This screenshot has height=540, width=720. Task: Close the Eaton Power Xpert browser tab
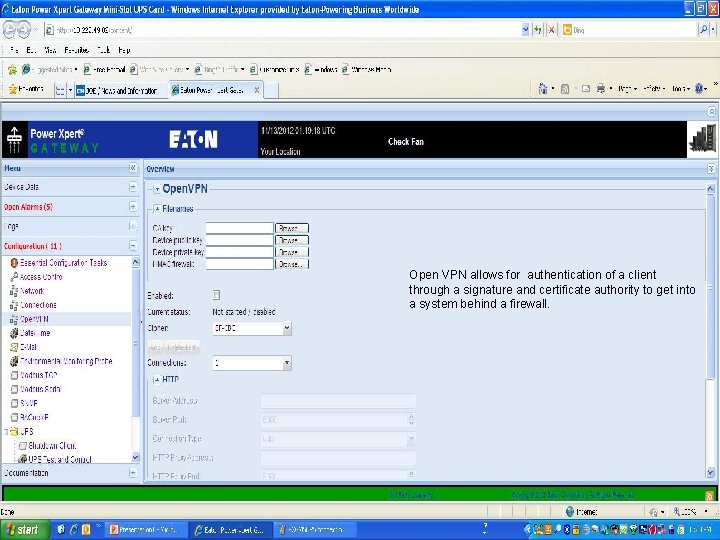click(x=257, y=90)
